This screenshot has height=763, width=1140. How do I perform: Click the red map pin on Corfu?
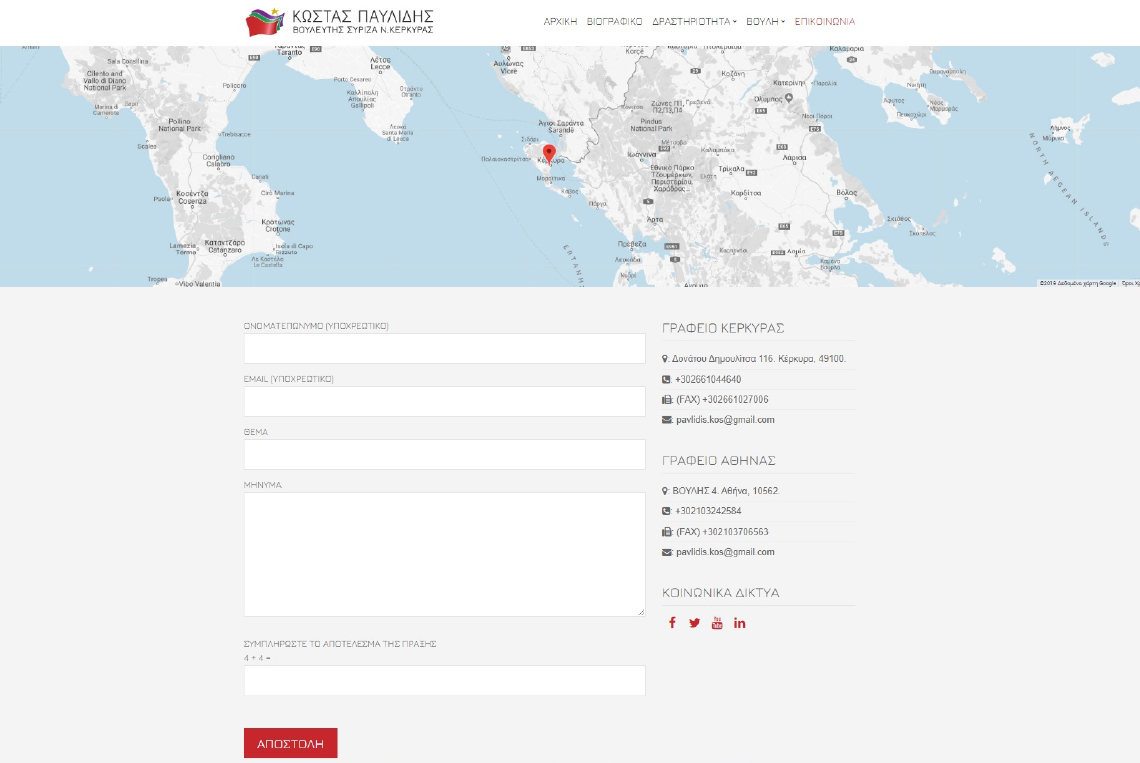(549, 156)
